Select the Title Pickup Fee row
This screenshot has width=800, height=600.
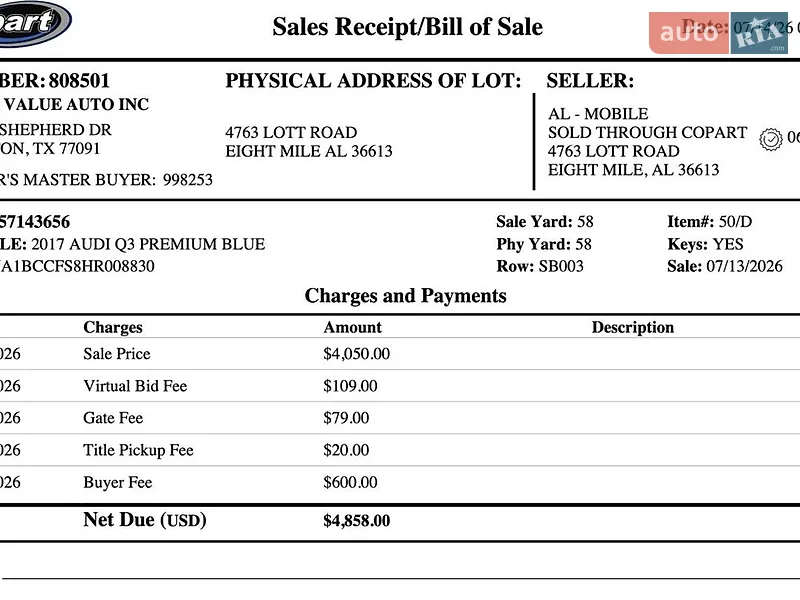[x=400, y=450]
